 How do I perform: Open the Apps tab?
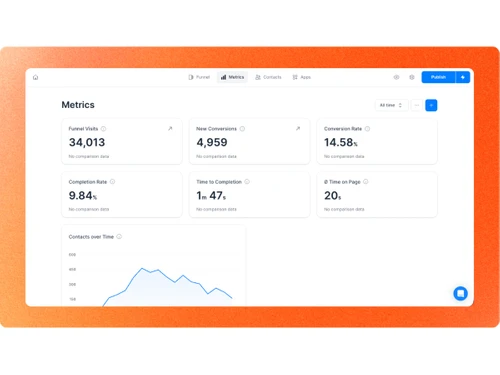tap(302, 77)
